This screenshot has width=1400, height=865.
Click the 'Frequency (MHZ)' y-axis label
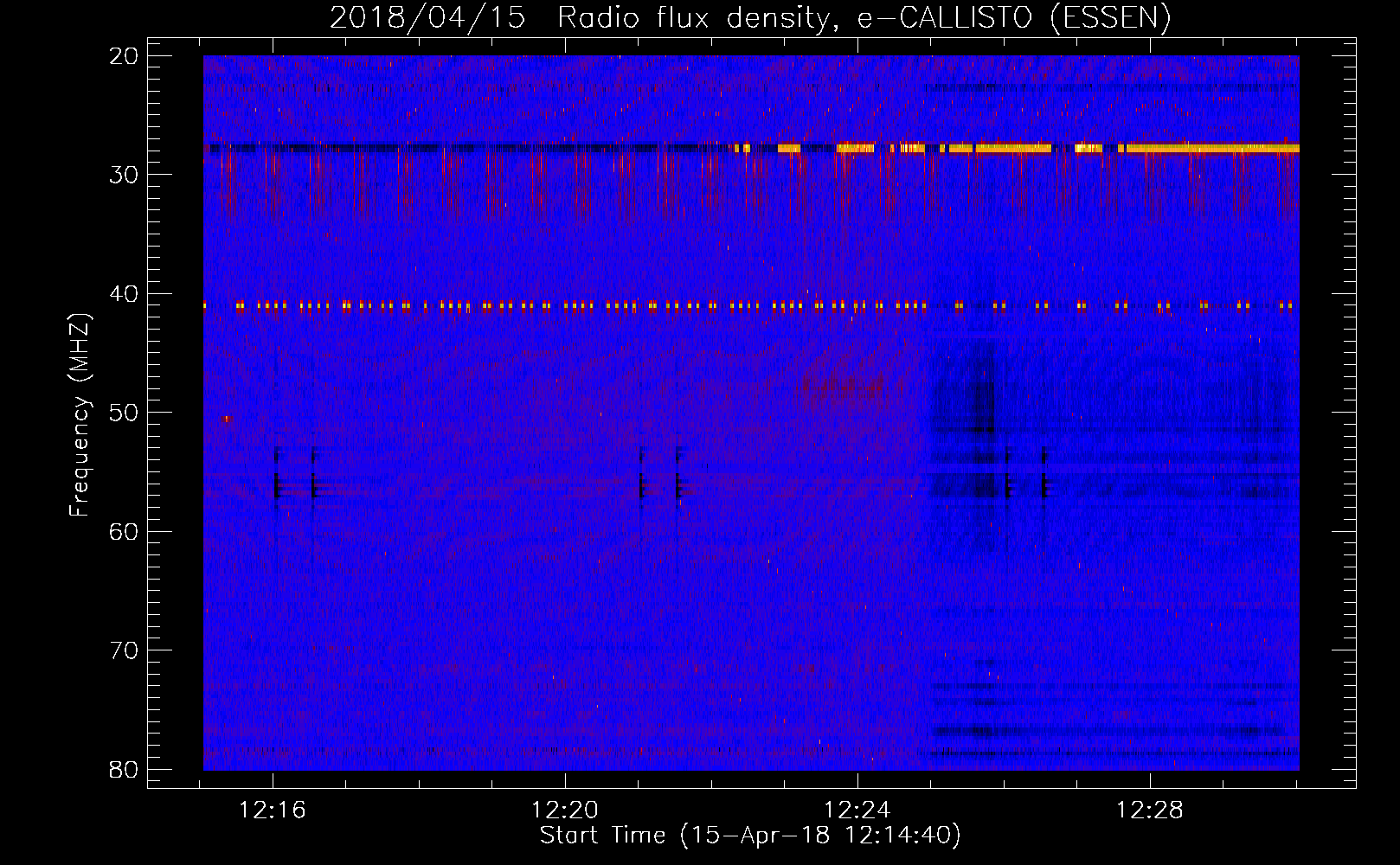(79, 415)
